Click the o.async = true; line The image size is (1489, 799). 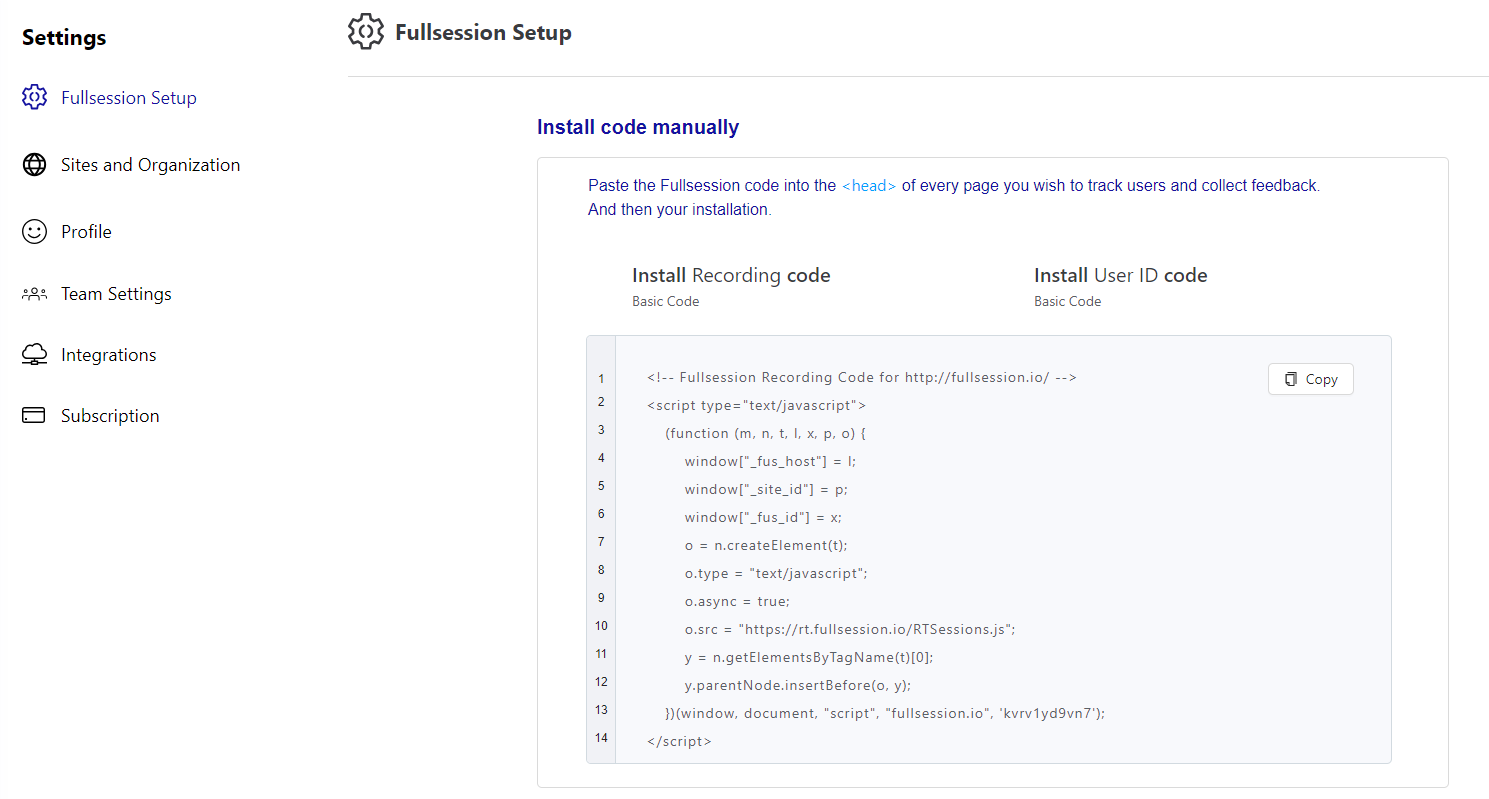(x=737, y=602)
